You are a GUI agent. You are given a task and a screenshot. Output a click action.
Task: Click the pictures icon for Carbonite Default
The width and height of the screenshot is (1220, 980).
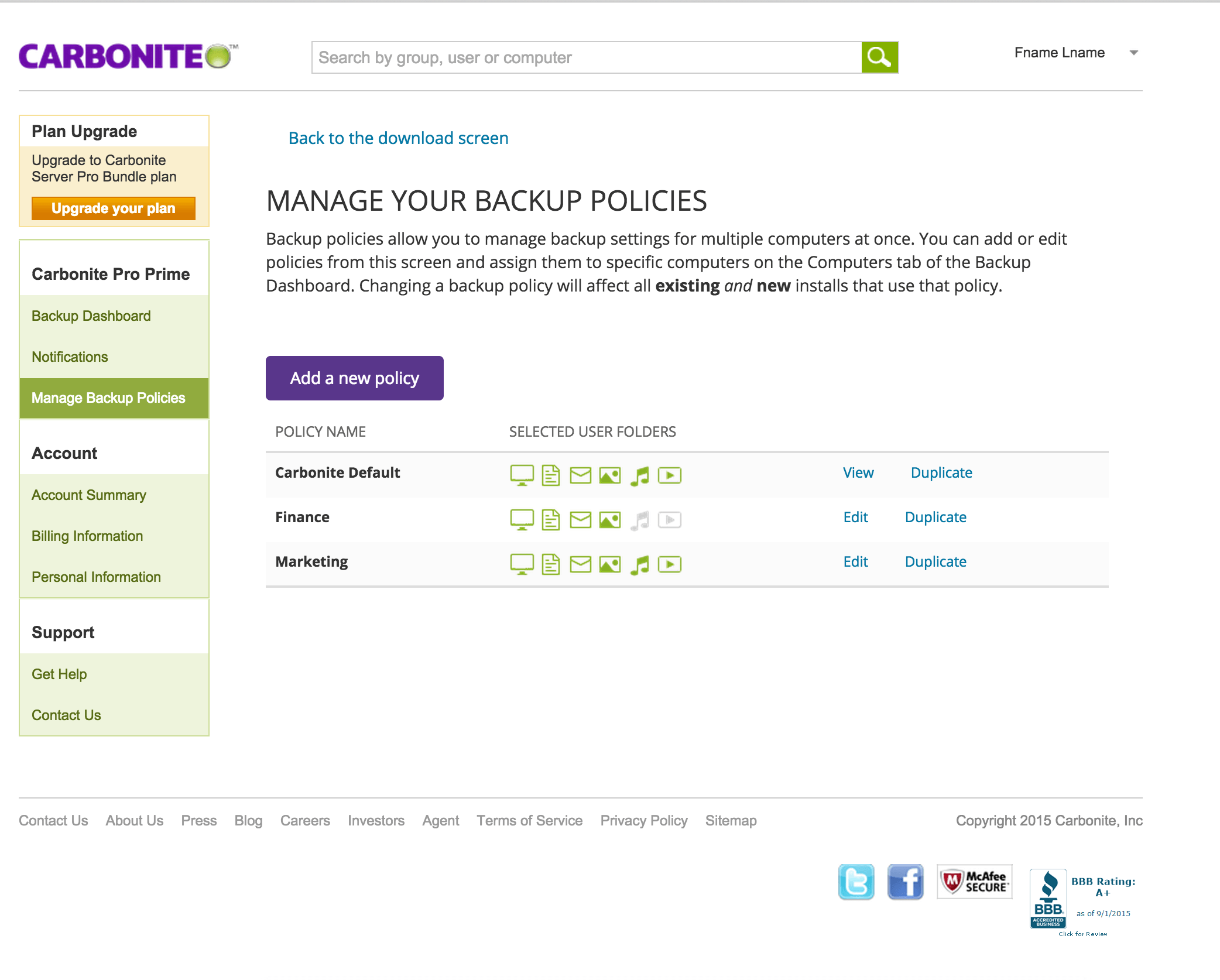[609, 475]
